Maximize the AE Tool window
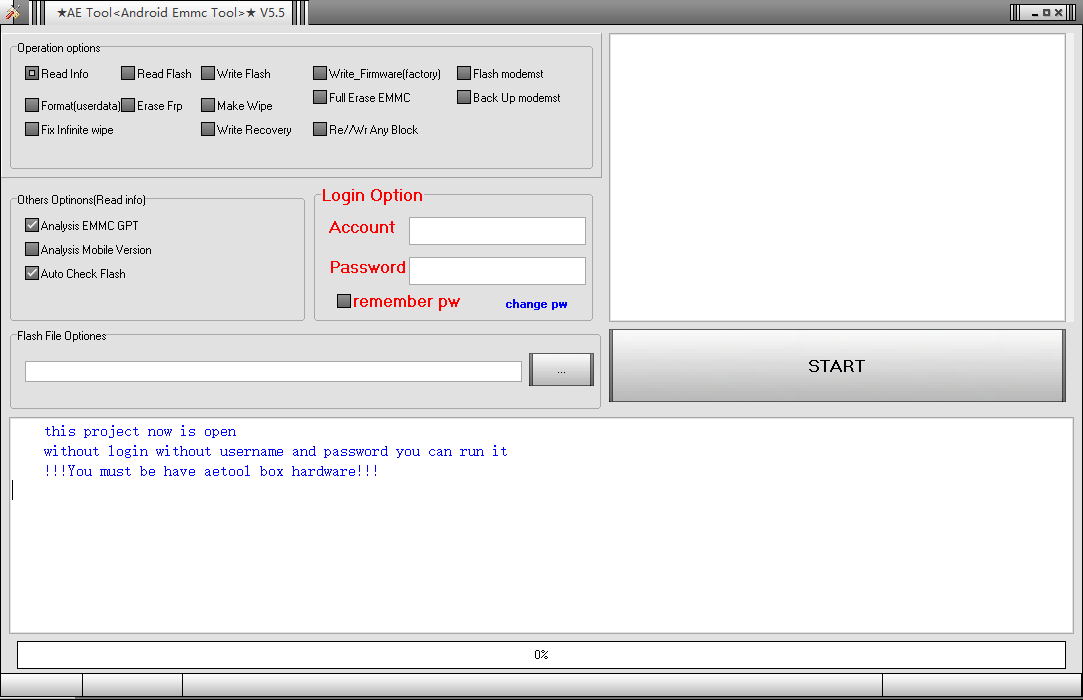 click(1046, 12)
